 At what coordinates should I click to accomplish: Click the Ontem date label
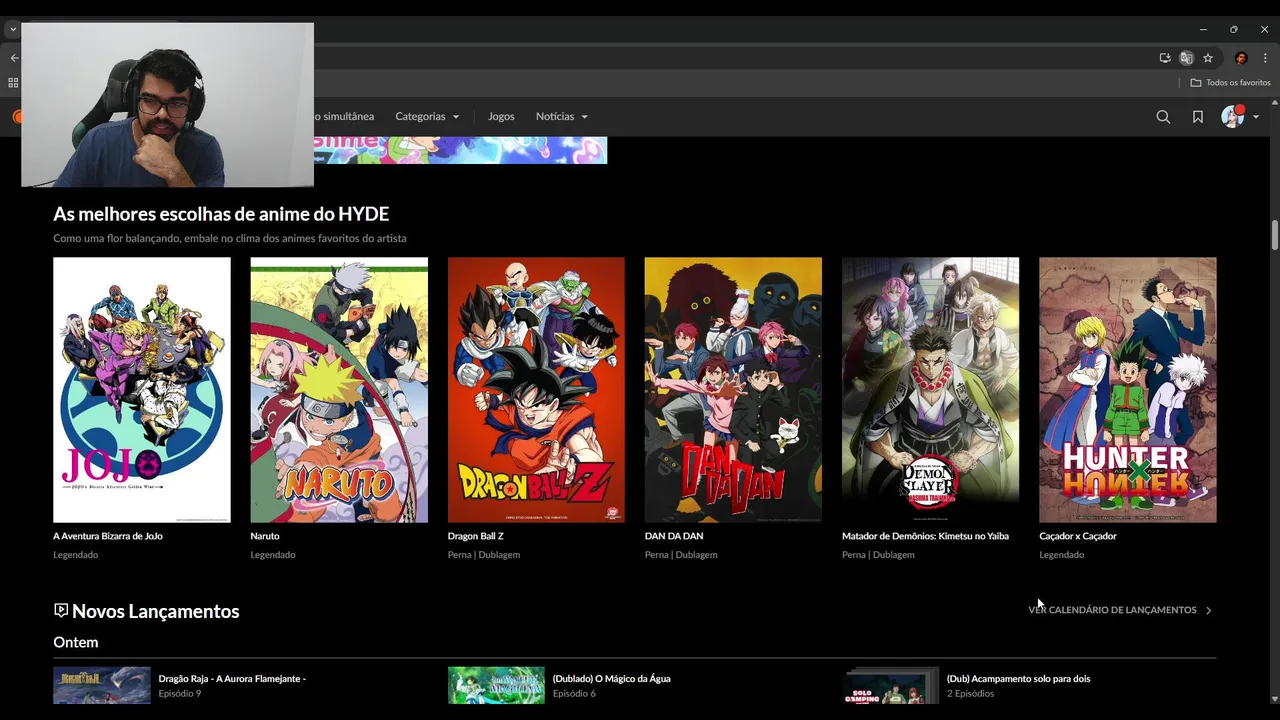pyautogui.click(x=76, y=642)
